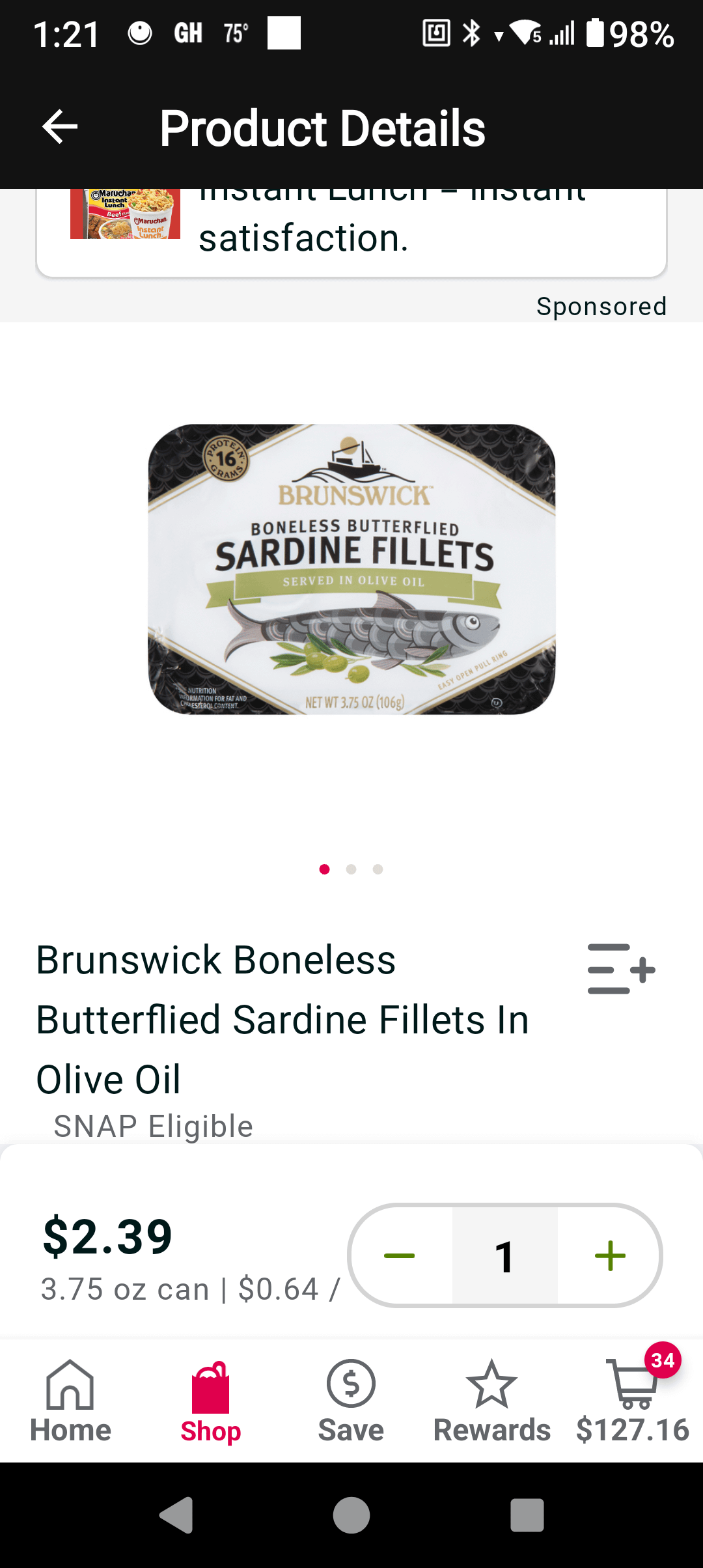Go back using the header arrow
Image resolution: width=703 pixels, height=1568 pixels.
(x=60, y=126)
